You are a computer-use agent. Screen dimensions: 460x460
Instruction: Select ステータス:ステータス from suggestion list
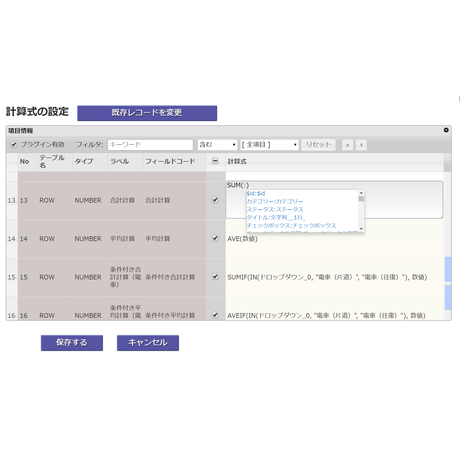pos(275,209)
